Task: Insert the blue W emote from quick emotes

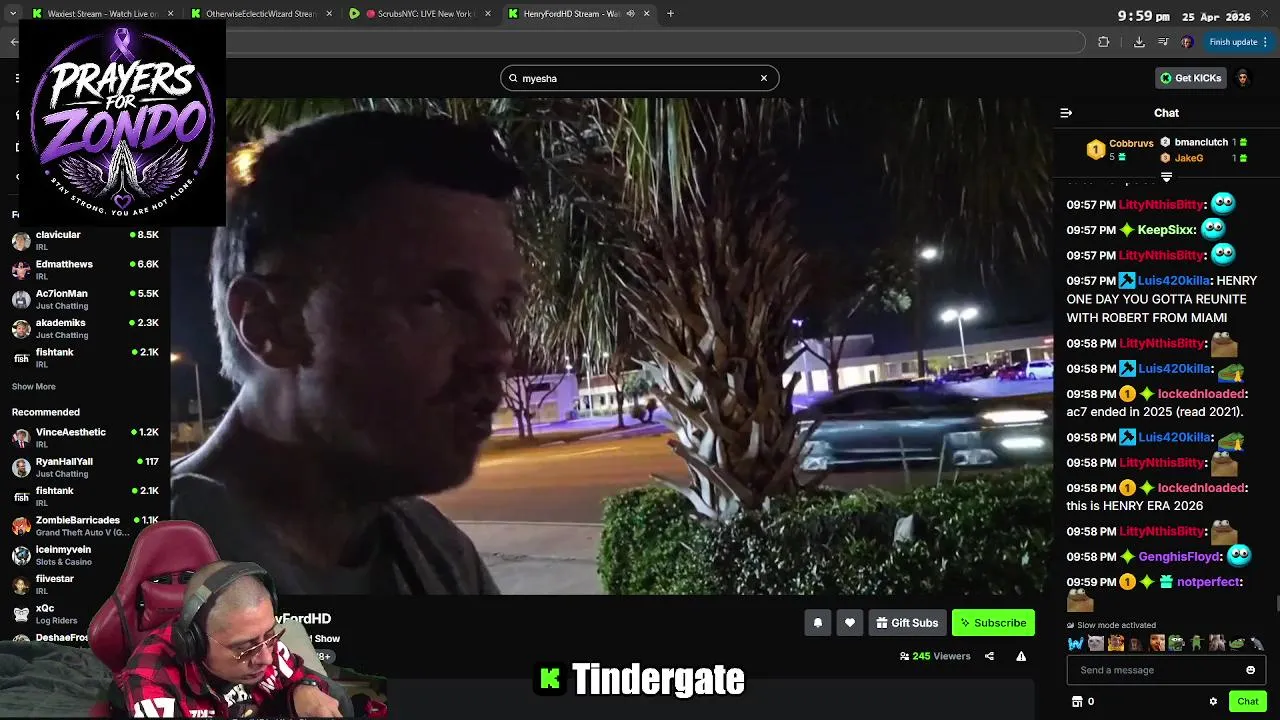Action: tap(1076, 643)
